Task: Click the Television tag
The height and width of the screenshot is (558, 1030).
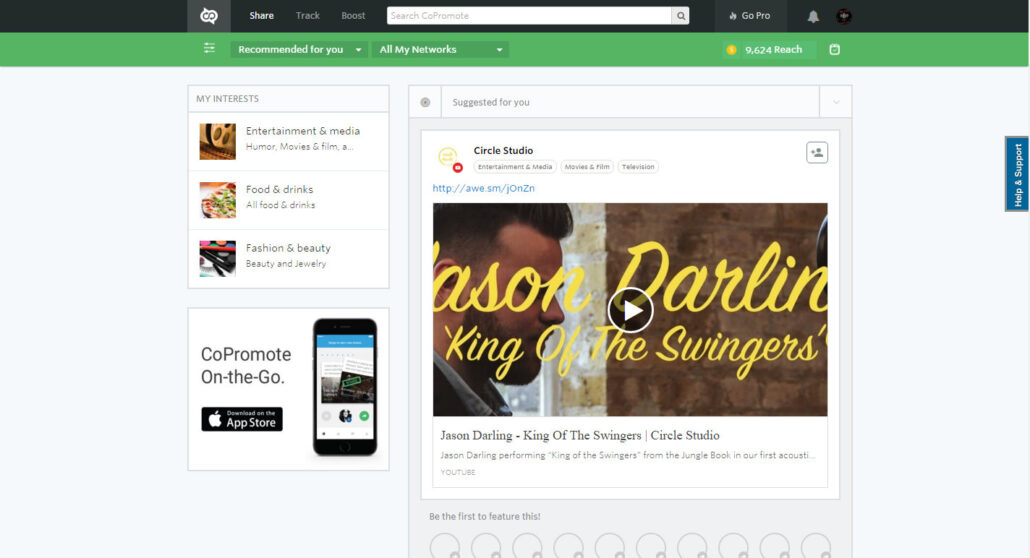Action: (x=638, y=167)
